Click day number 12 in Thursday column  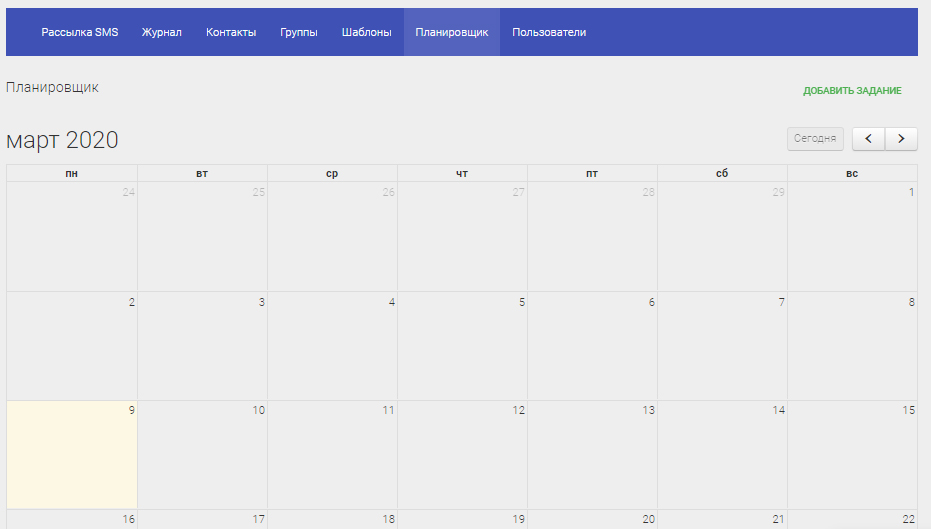(518, 410)
